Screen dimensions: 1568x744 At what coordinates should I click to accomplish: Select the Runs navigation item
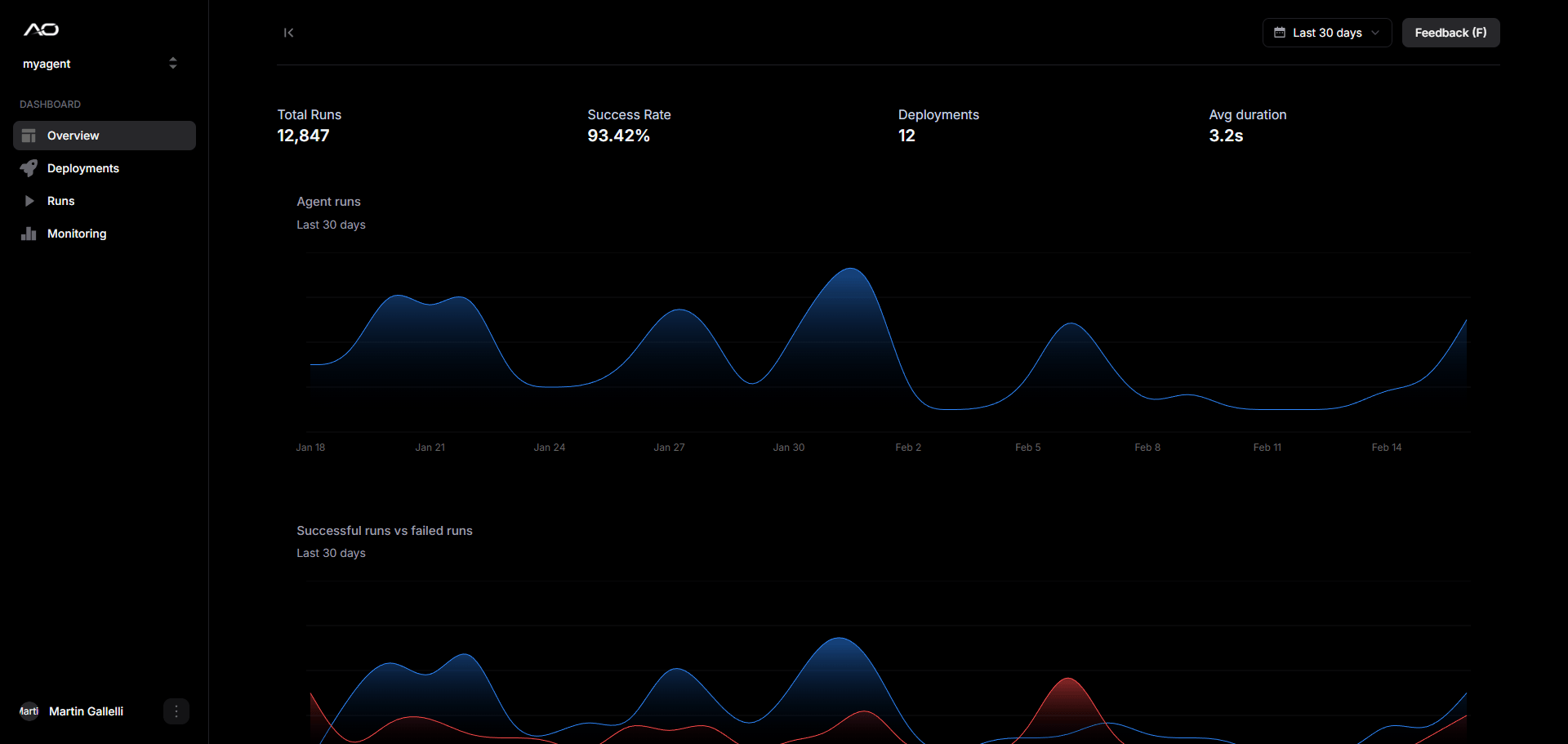coord(60,201)
